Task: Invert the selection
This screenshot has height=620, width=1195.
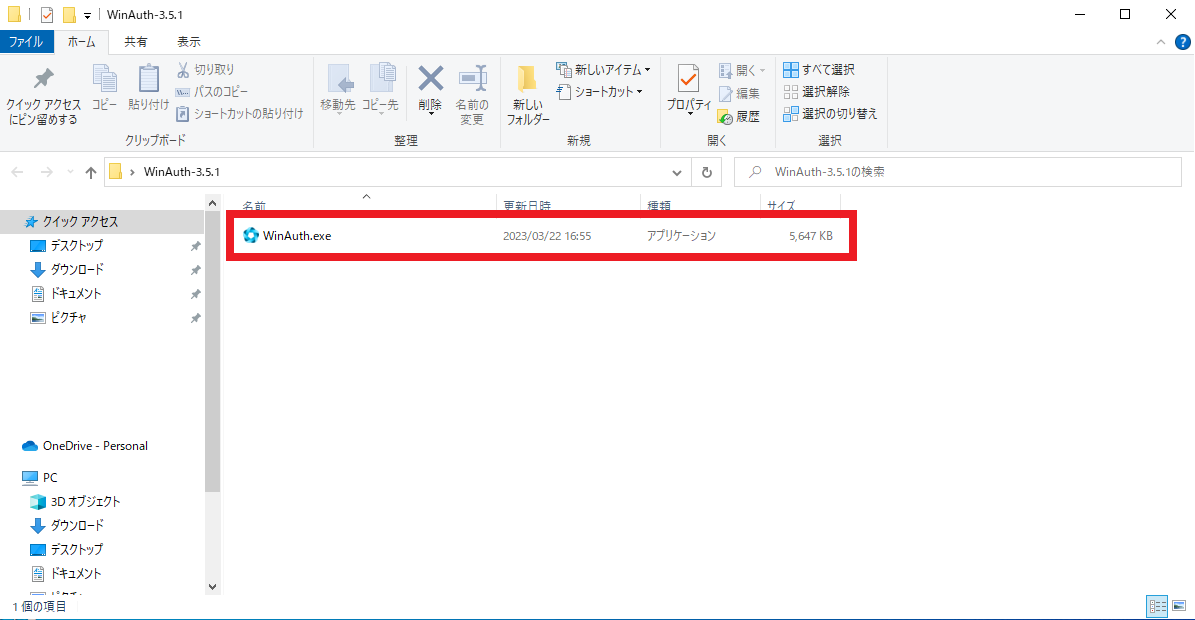Action: 830,113
